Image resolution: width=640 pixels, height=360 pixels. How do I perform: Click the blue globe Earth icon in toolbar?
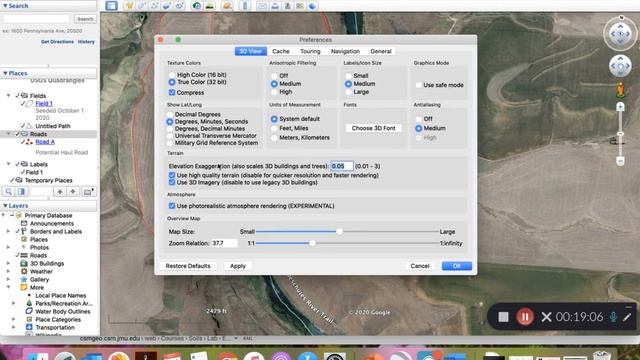[x=313, y=6]
